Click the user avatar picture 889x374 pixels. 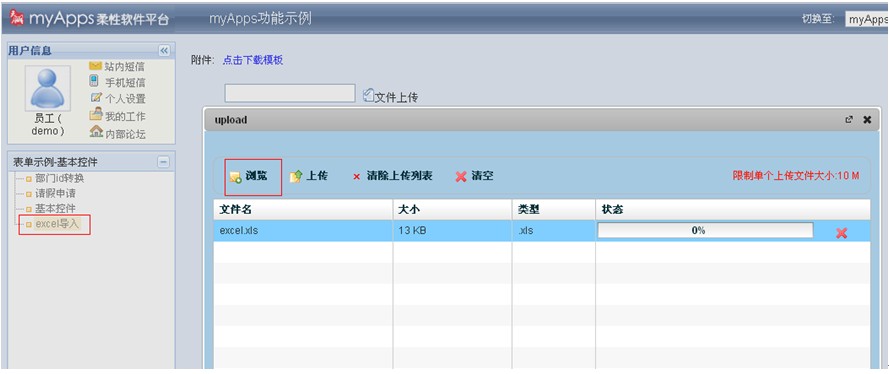[x=48, y=88]
